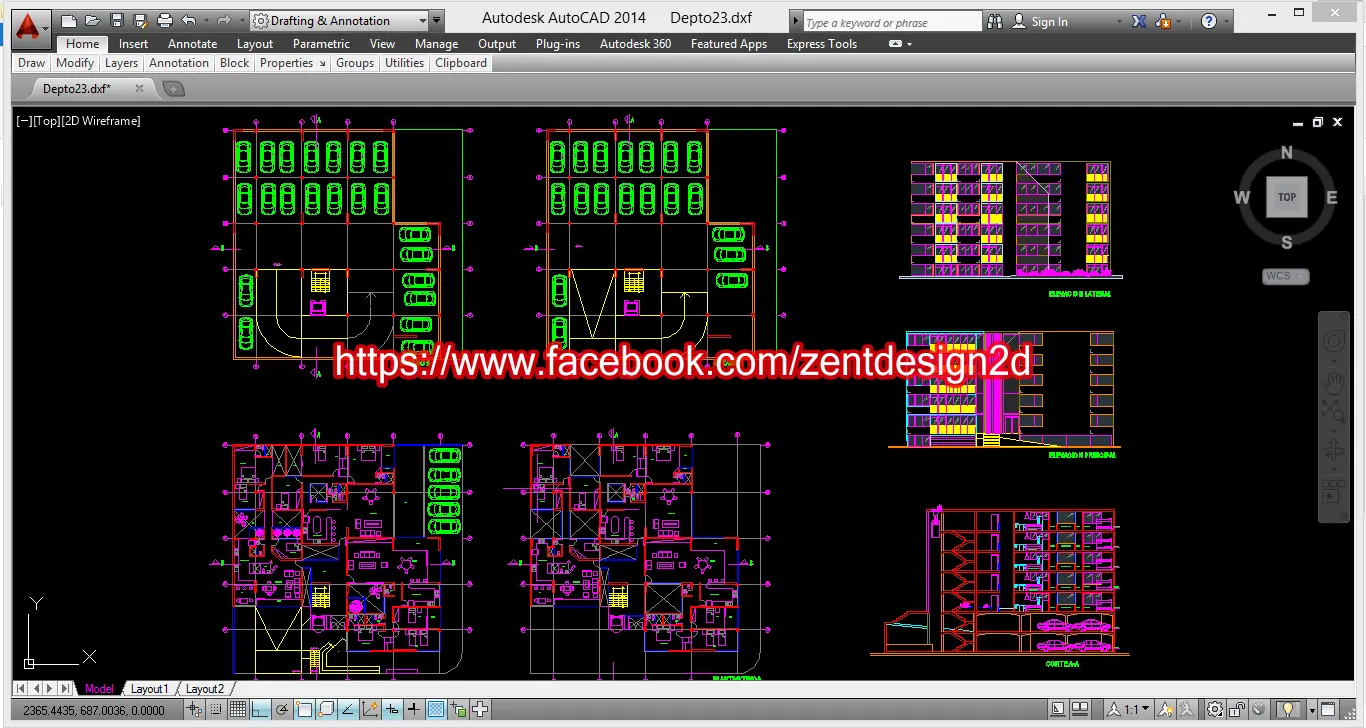Click the Clean Screen icon in status bar
This screenshot has height=728, width=1366.
point(1328,710)
